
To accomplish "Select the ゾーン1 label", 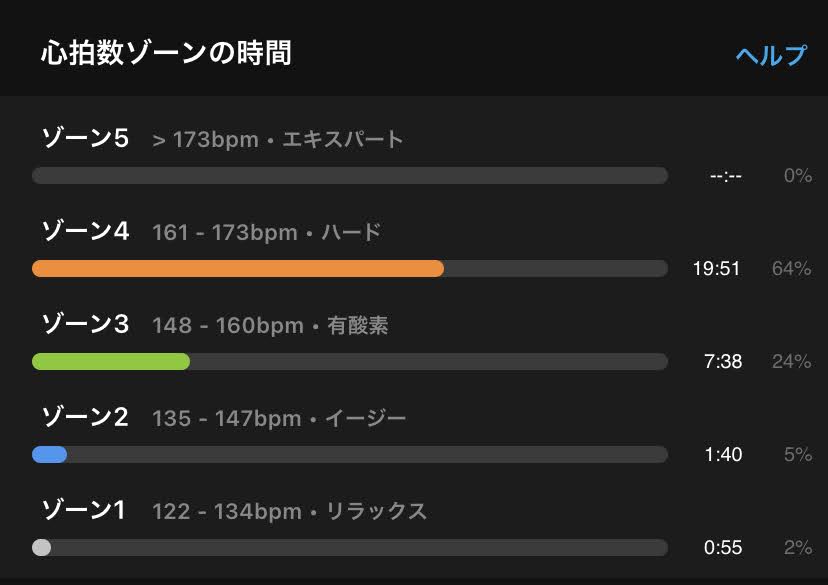I will click(83, 510).
